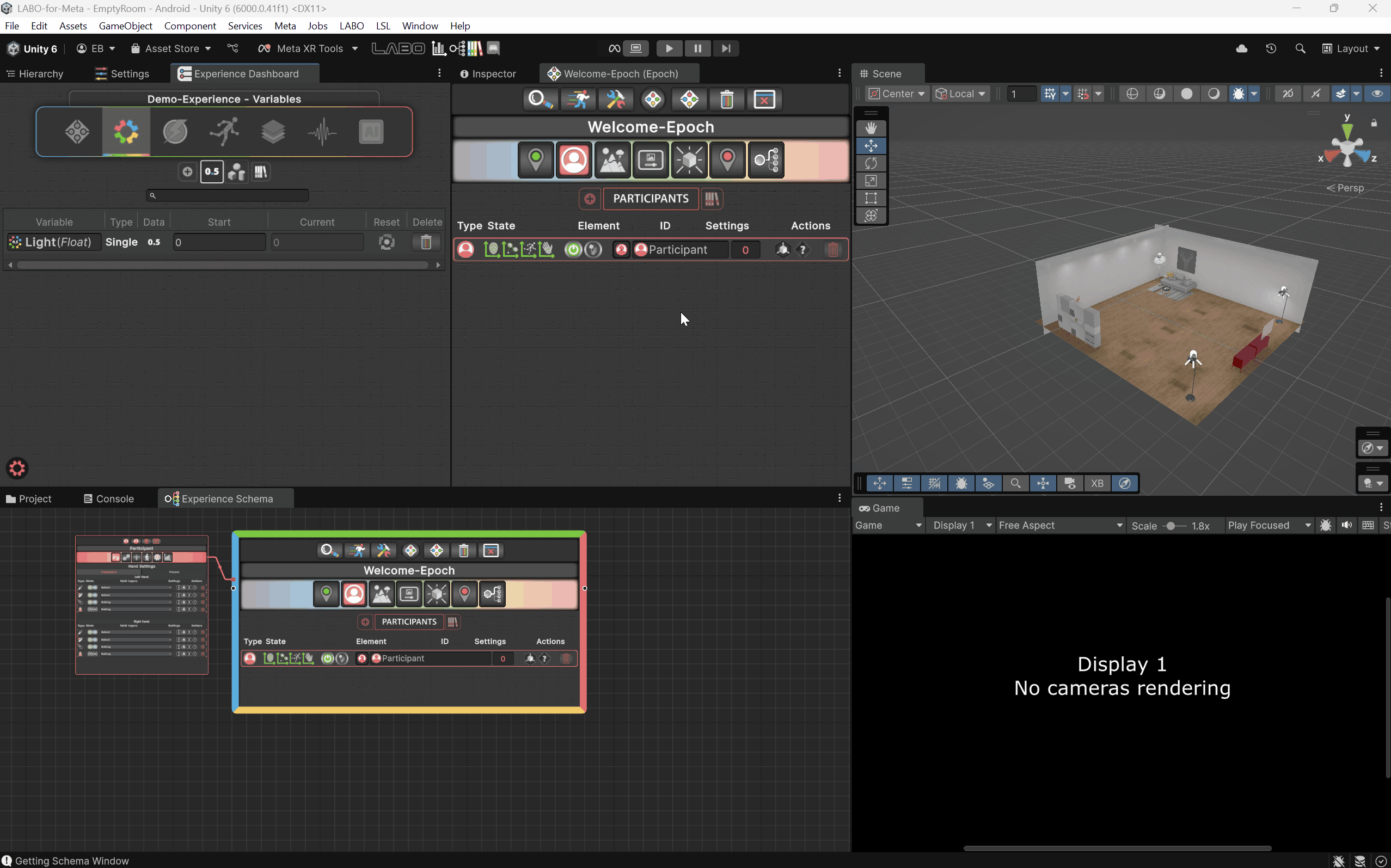1391x868 pixels.
Task: Click the variables search field
Action: coord(228,196)
